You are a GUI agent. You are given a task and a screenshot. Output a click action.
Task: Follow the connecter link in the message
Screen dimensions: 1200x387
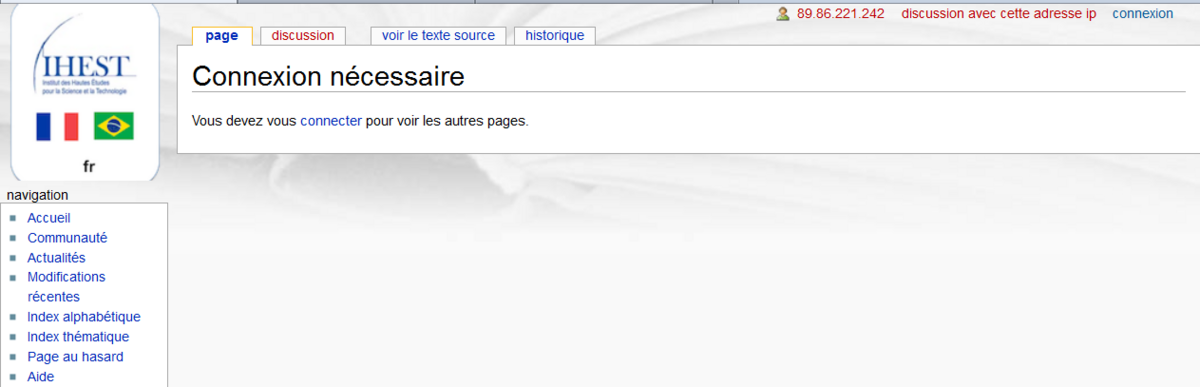(331, 121)
